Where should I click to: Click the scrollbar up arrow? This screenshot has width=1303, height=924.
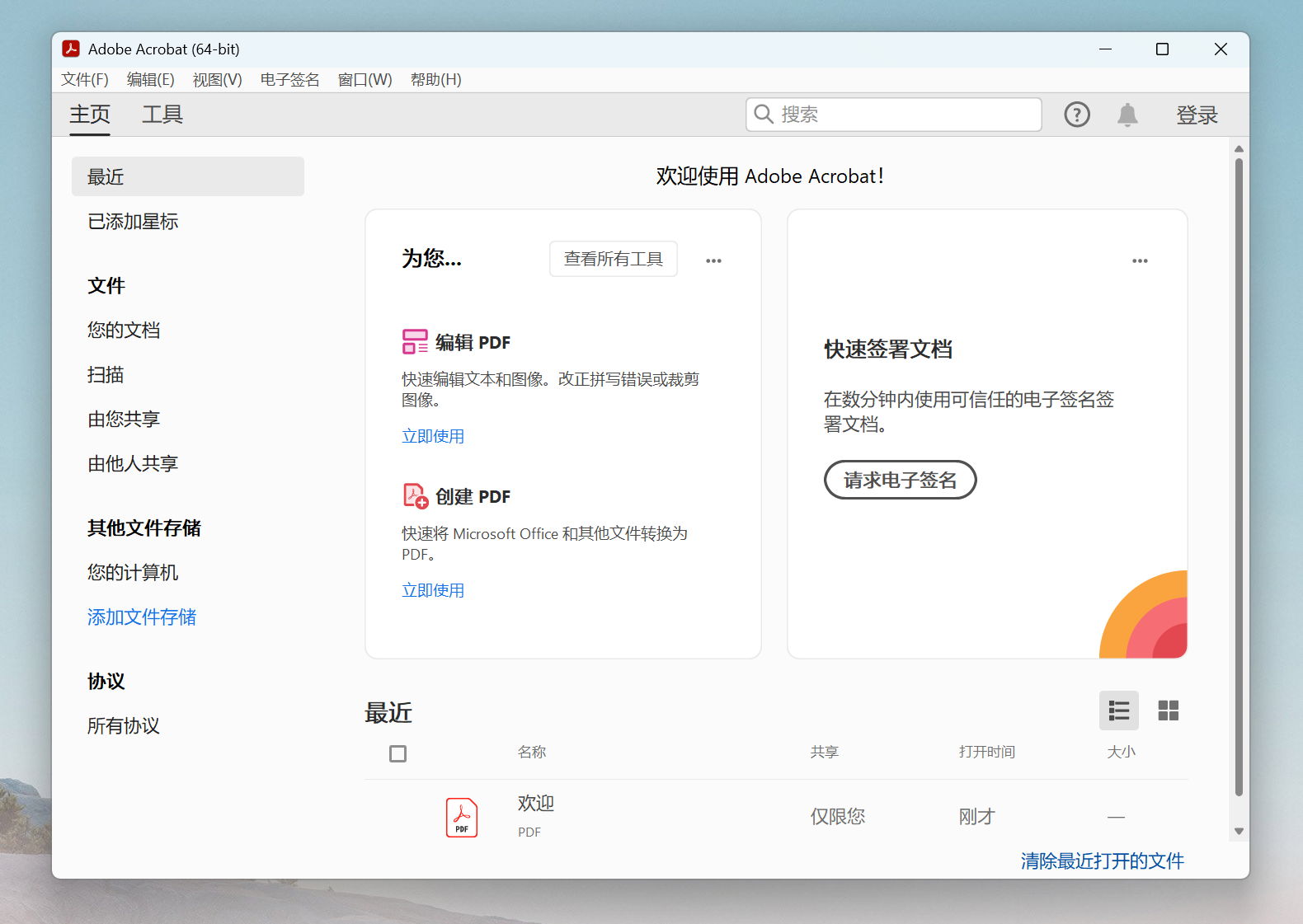point(1239,149)
